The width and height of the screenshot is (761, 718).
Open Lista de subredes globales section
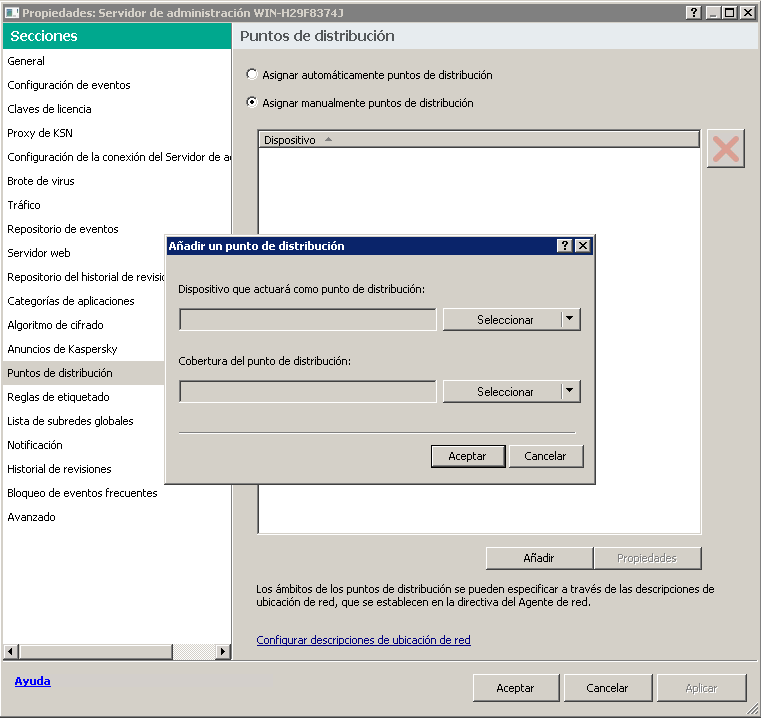click(x=83, y=421)
